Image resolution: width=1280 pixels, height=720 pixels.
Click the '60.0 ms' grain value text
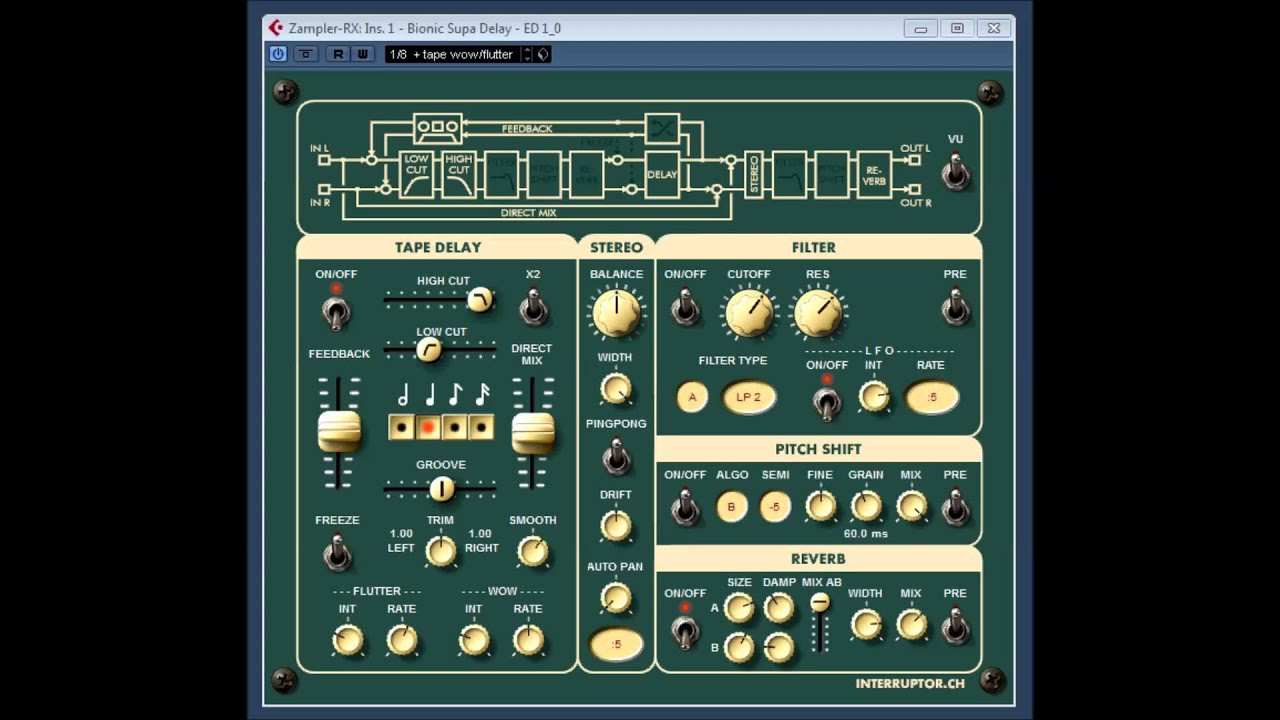(866, 534)
